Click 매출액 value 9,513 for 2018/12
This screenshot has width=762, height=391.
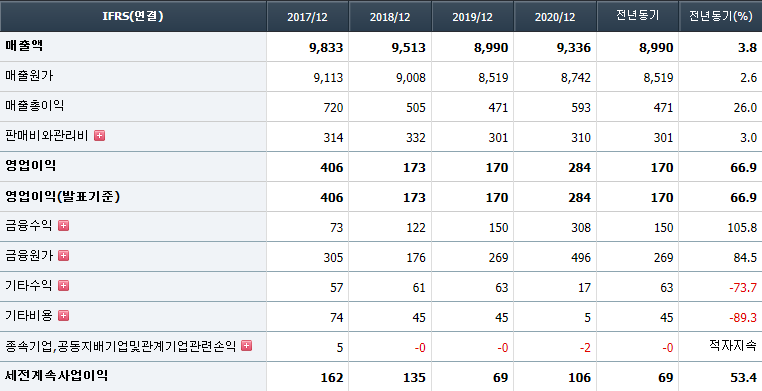pyautogui.click(x=408, y=48)
